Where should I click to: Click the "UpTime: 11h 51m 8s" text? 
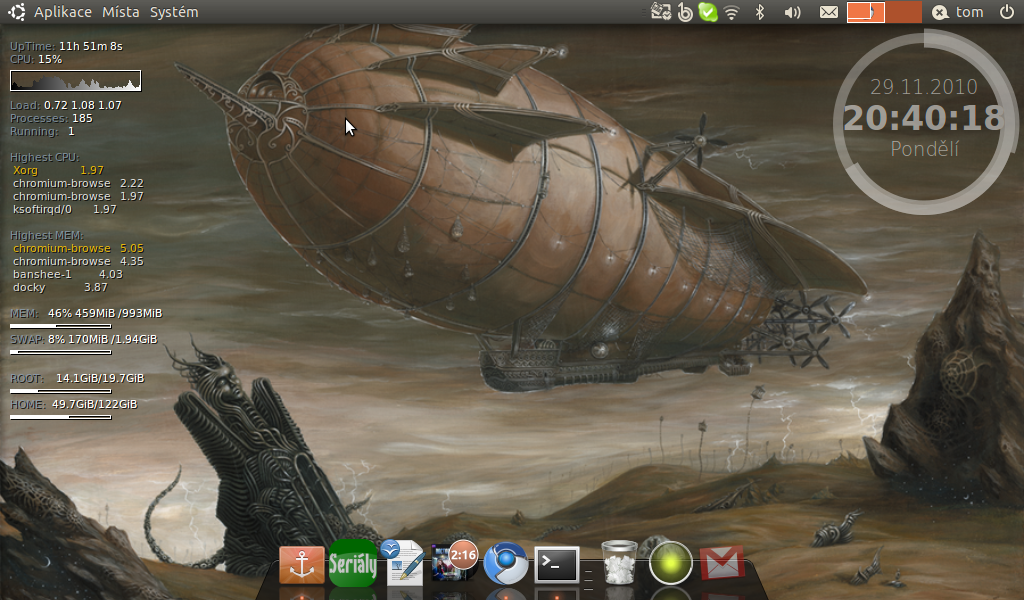point(66,46)
